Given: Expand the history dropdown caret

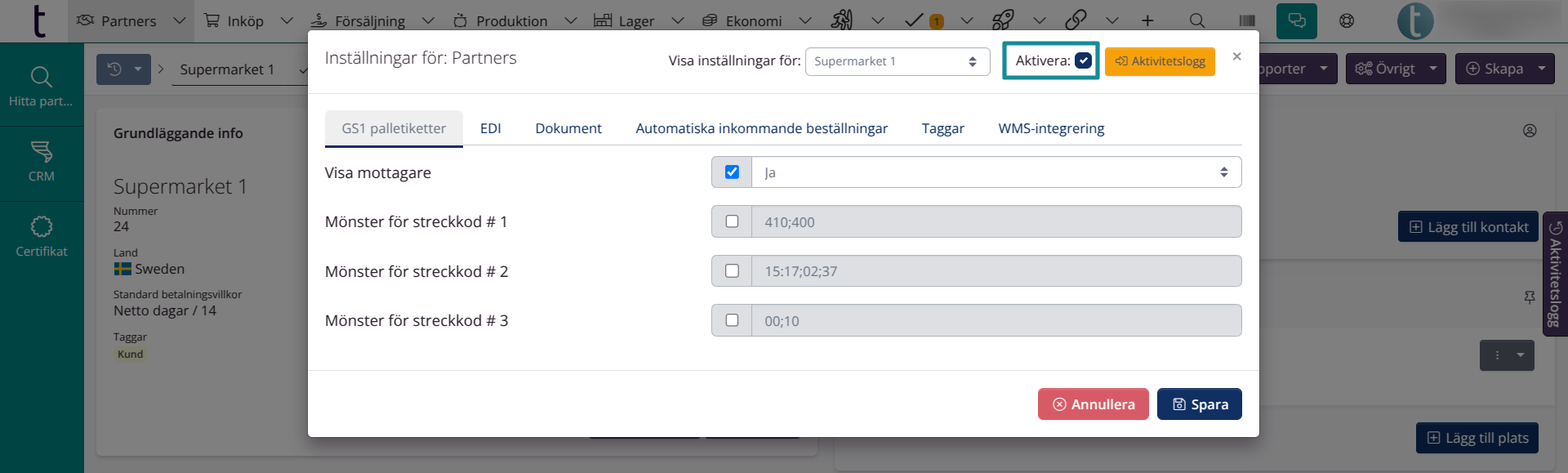Looking at the screenshot, I should pos(138,69).
